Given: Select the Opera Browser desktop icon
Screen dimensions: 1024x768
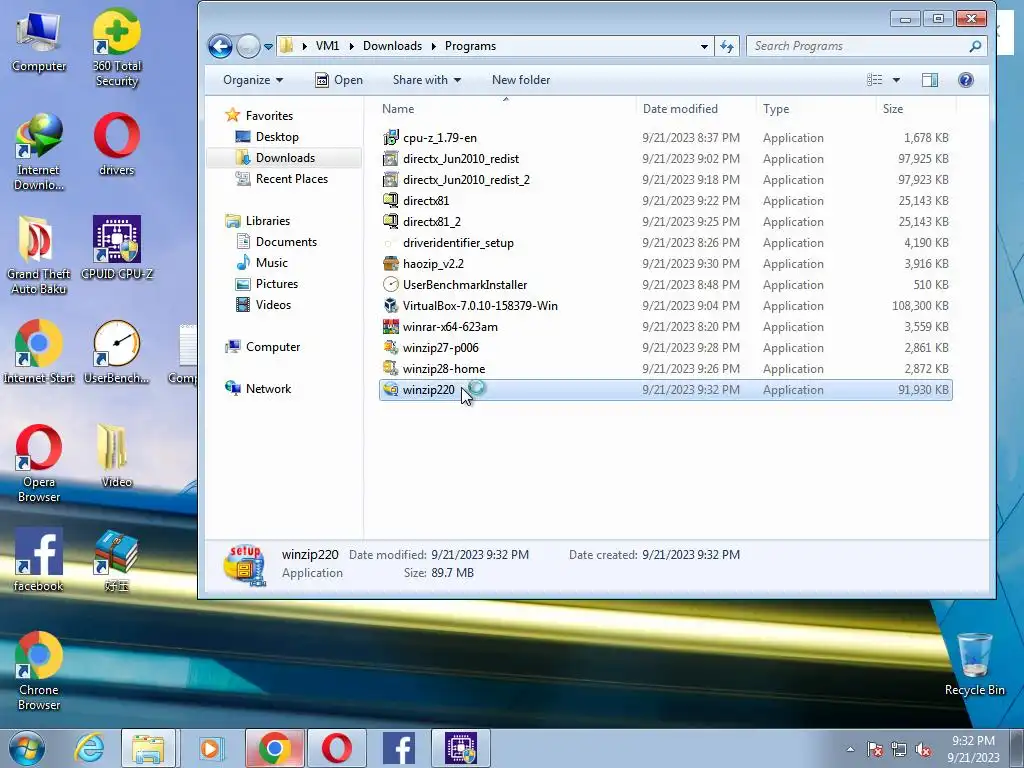Looking at the screenshot, I should point(39,464).
